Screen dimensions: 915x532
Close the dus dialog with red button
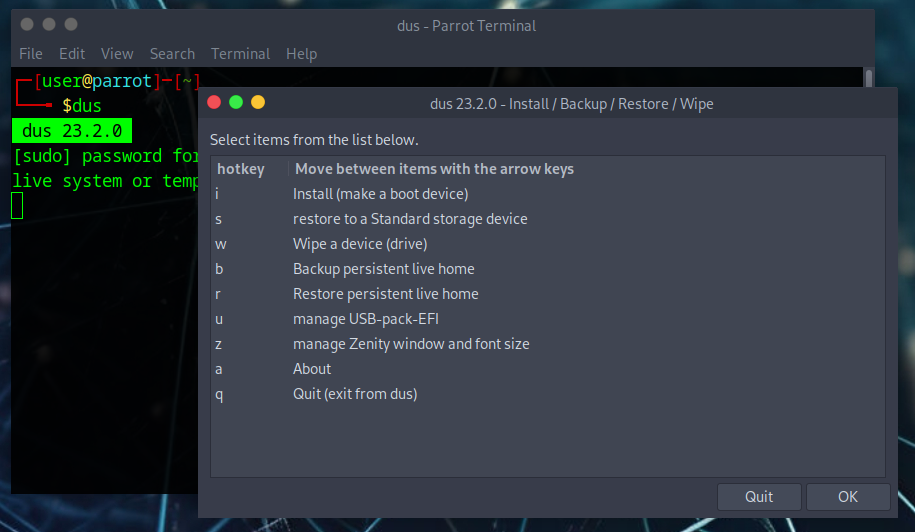point(214,102)
